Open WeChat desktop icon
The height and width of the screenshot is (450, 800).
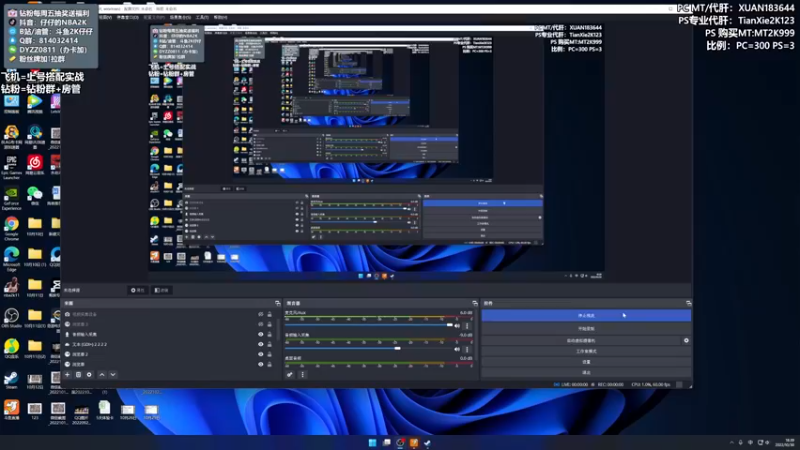click(x=35, y=195)
